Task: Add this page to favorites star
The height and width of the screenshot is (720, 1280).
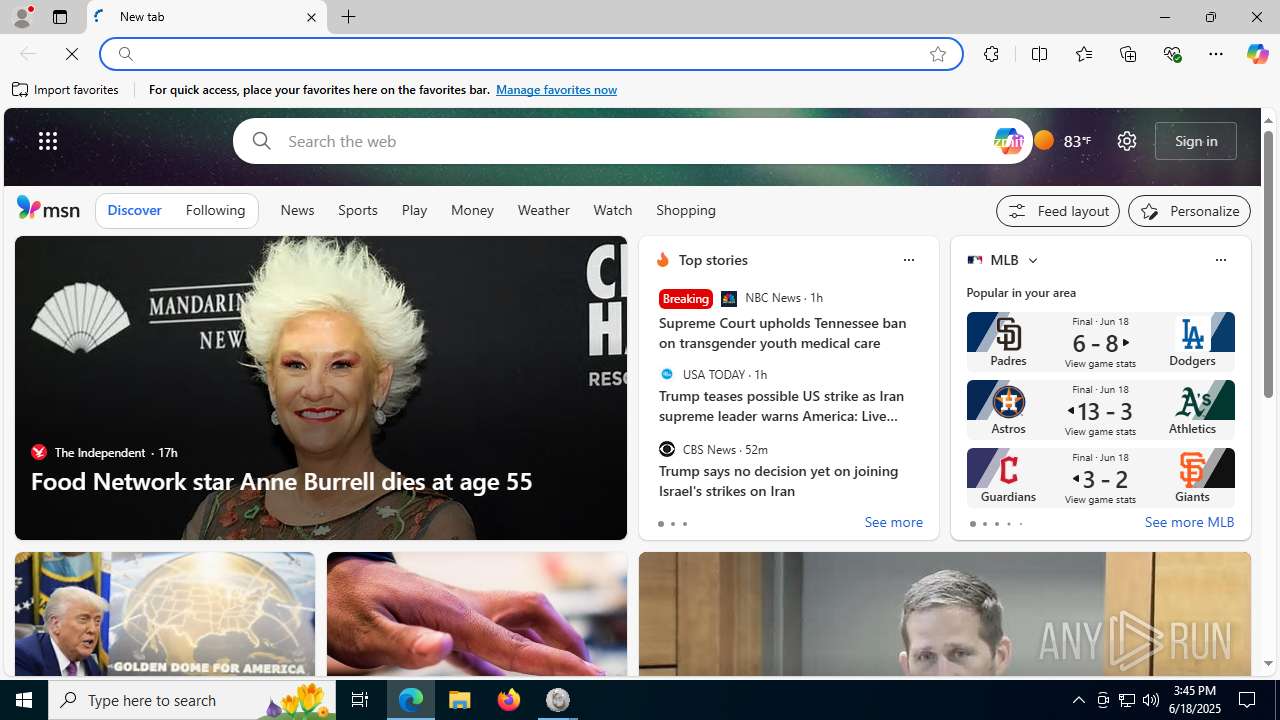Action: tap(938, 54)
